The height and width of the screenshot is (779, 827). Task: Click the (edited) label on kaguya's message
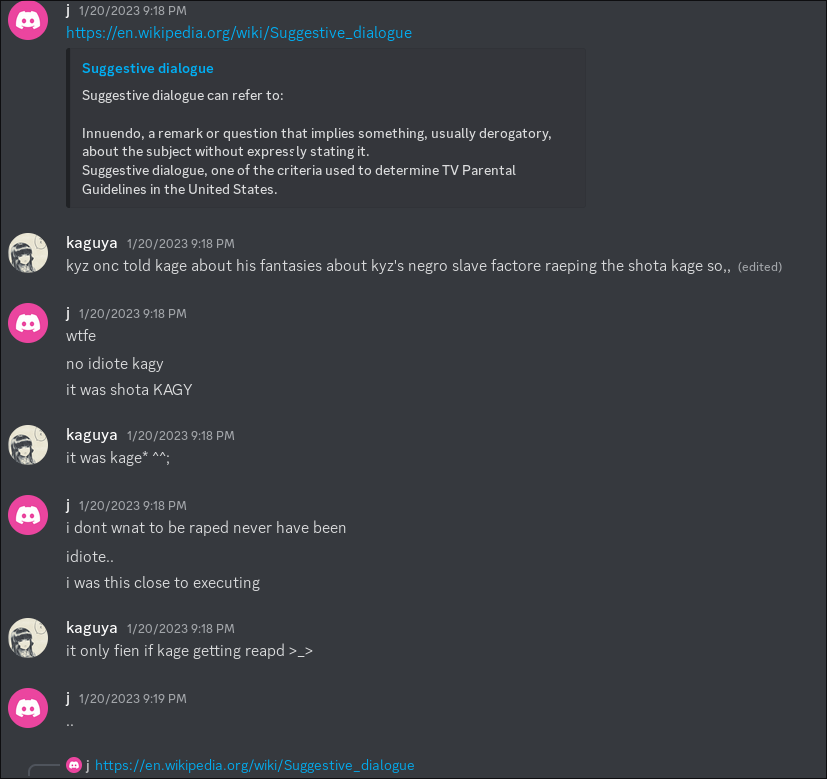coord(760,267)
